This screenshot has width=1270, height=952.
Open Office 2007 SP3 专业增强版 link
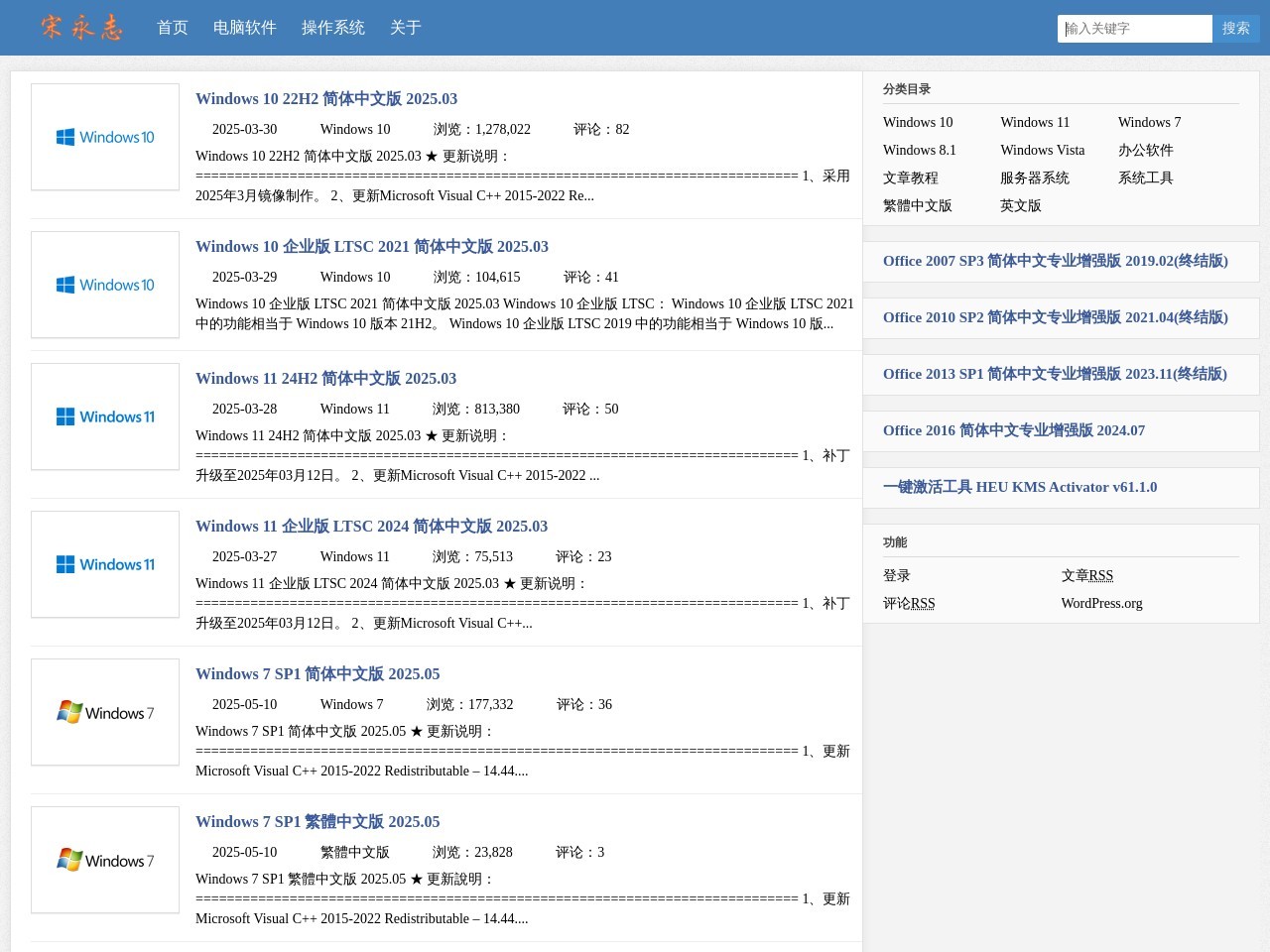pos(1056,262)
